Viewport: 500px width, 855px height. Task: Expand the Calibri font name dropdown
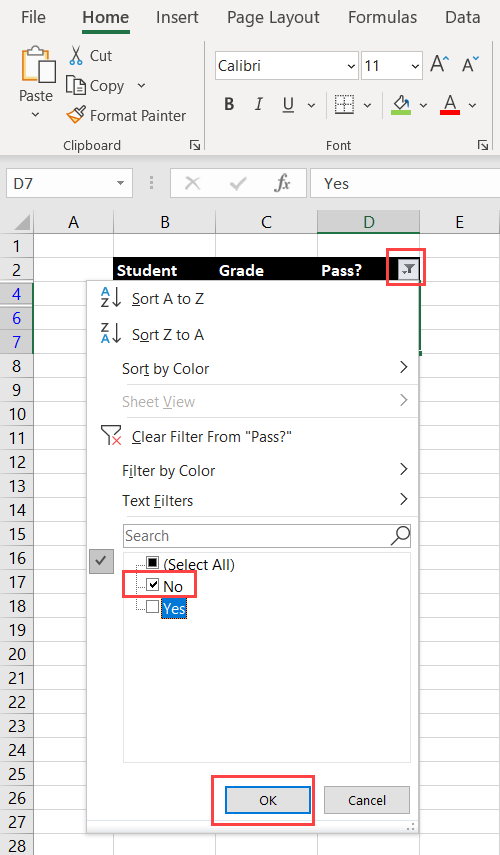point(351,67)
